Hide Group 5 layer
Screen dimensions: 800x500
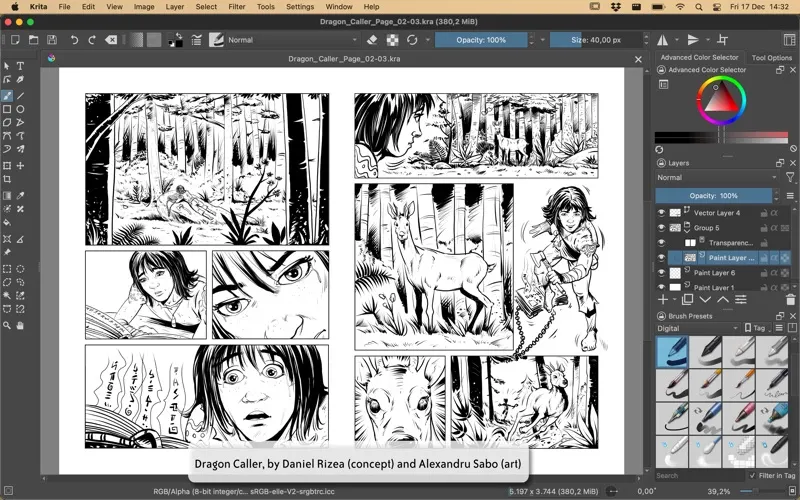pos(661,228)
